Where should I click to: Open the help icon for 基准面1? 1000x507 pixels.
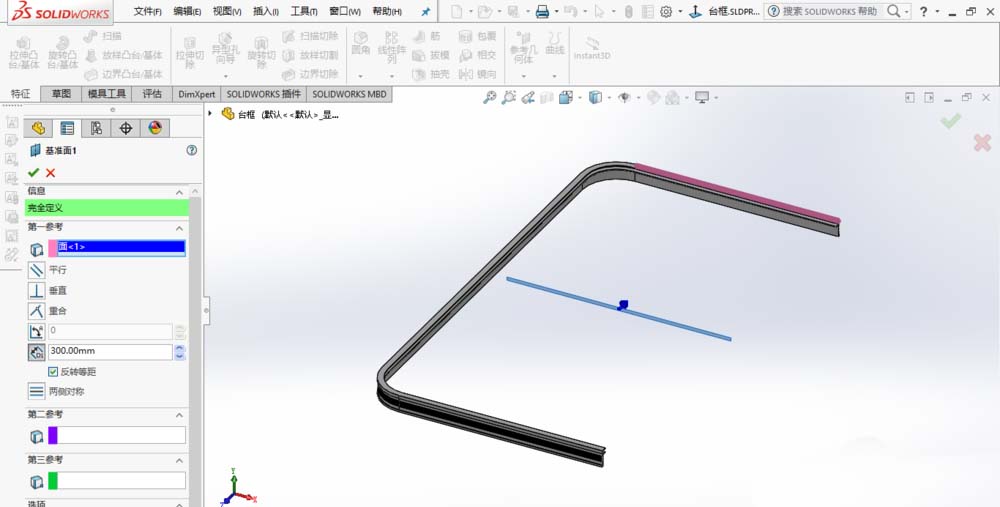(x=191, y=151)
